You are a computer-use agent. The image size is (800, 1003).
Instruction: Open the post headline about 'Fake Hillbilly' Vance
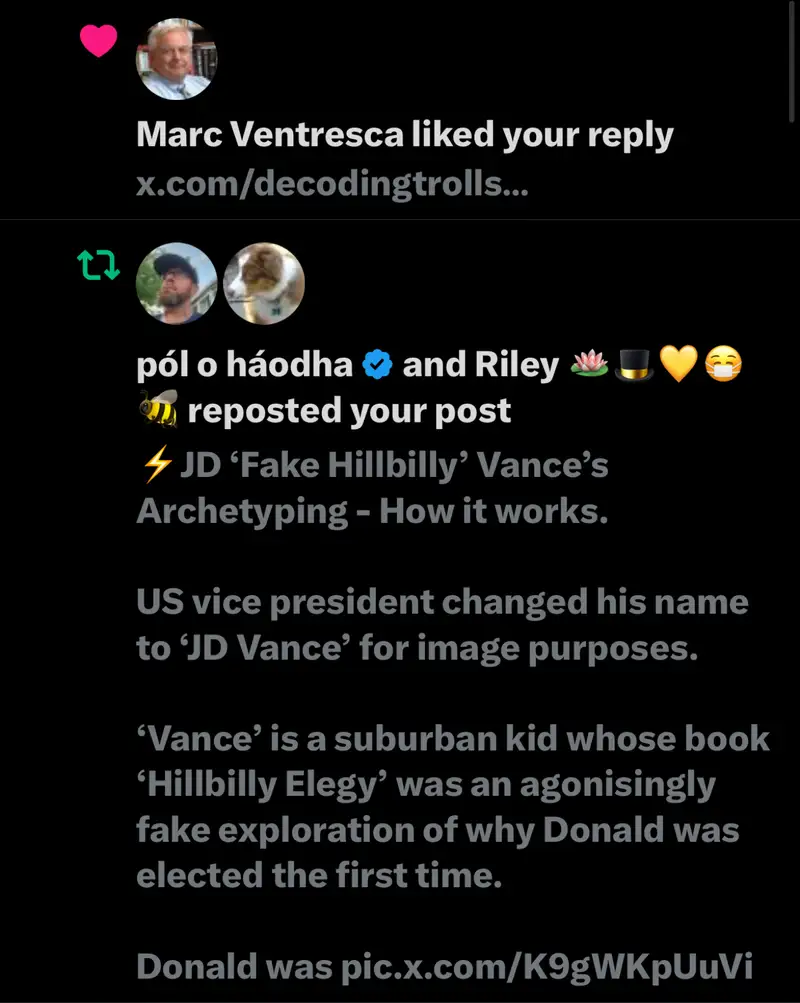click(x=385, y=489)
